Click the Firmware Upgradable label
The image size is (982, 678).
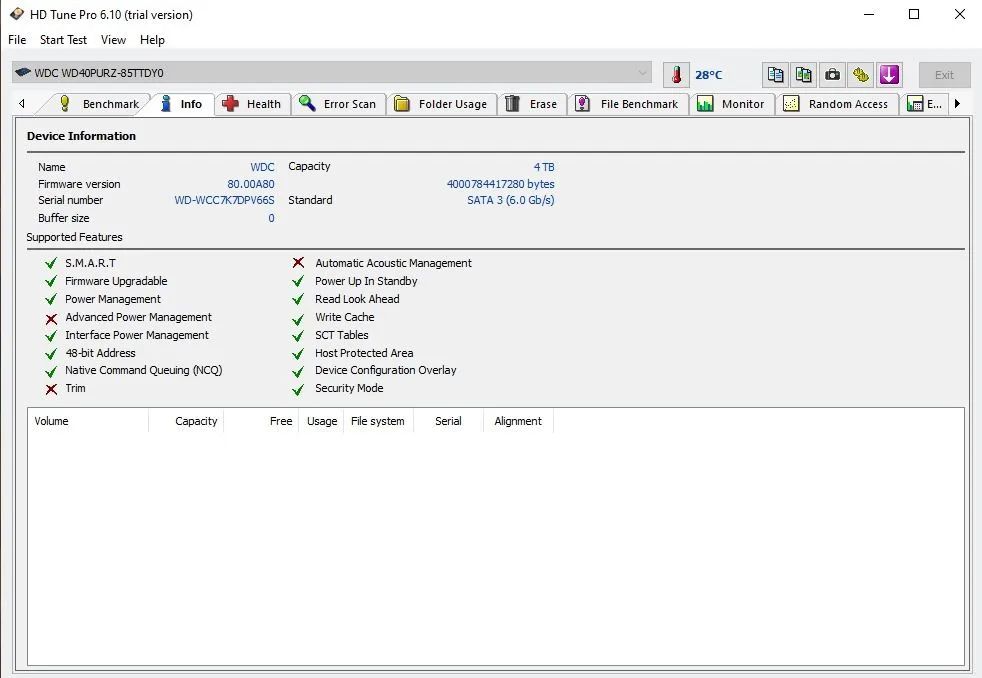tap(116, 281)
